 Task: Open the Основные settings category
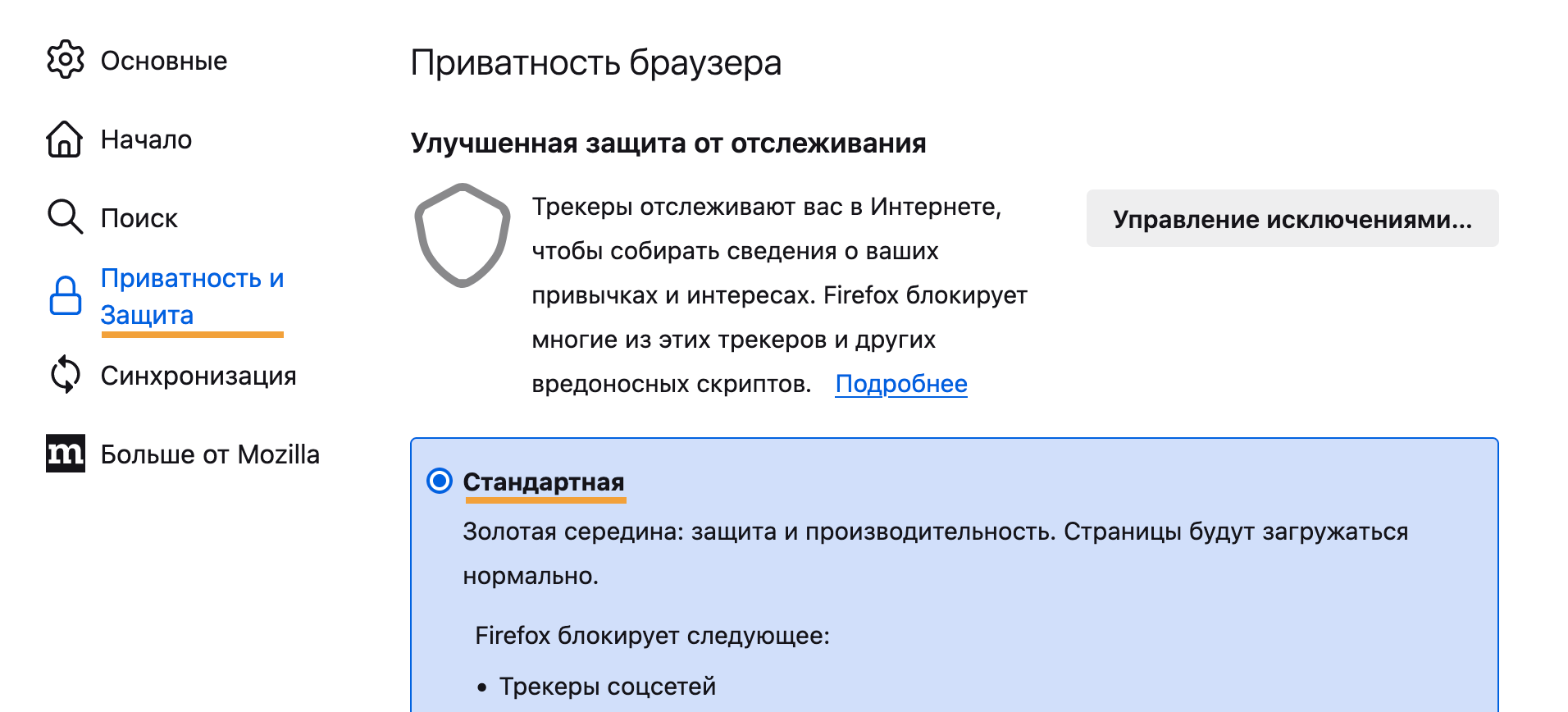(x=164, y=61)
